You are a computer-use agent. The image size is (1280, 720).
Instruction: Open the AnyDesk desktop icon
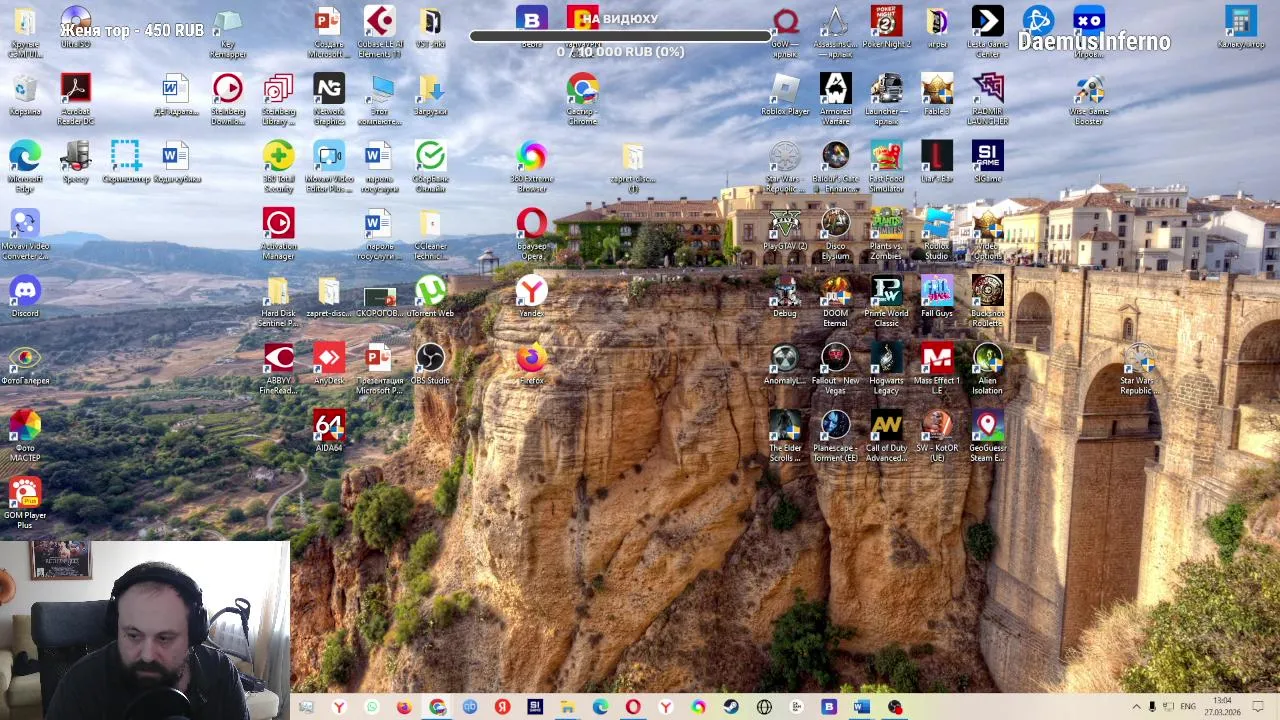tap(329, 364)
